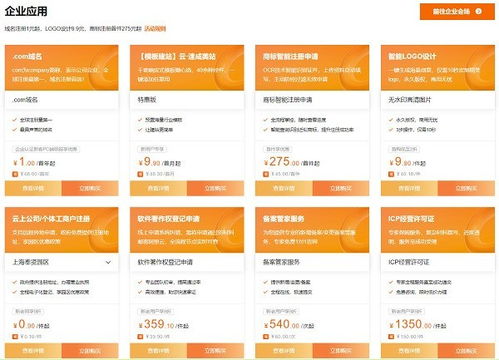This screenshot has width=499, height=360.
Task: Buy now in 云上公司 registration card
Action: [x=90, y=351]
